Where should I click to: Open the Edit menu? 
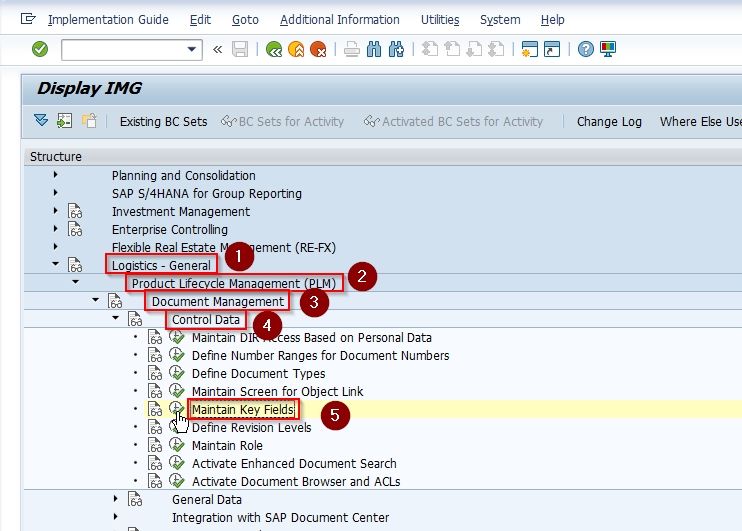click(200, 20)
